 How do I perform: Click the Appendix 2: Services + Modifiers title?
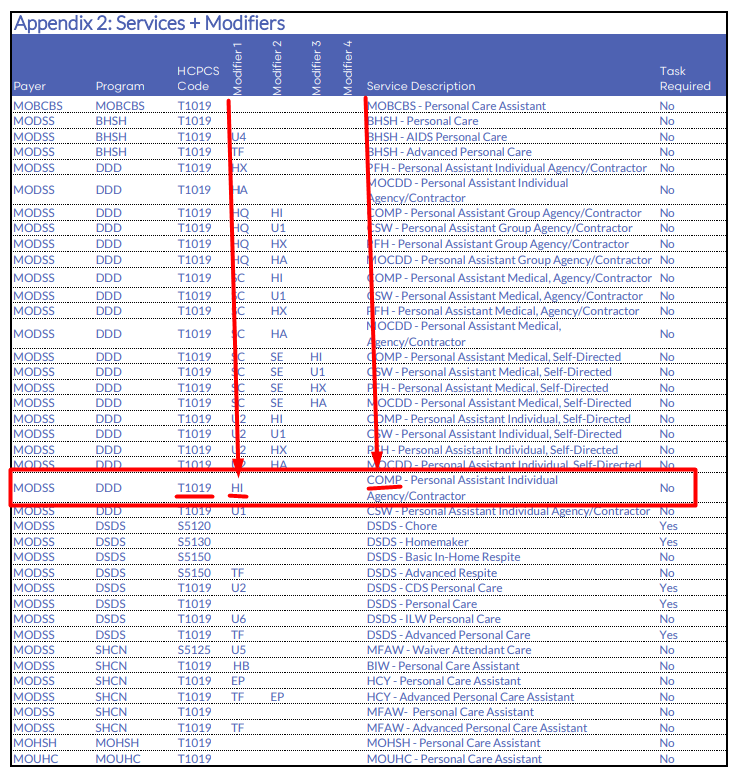pyautogui.click(x=149, y=23)
